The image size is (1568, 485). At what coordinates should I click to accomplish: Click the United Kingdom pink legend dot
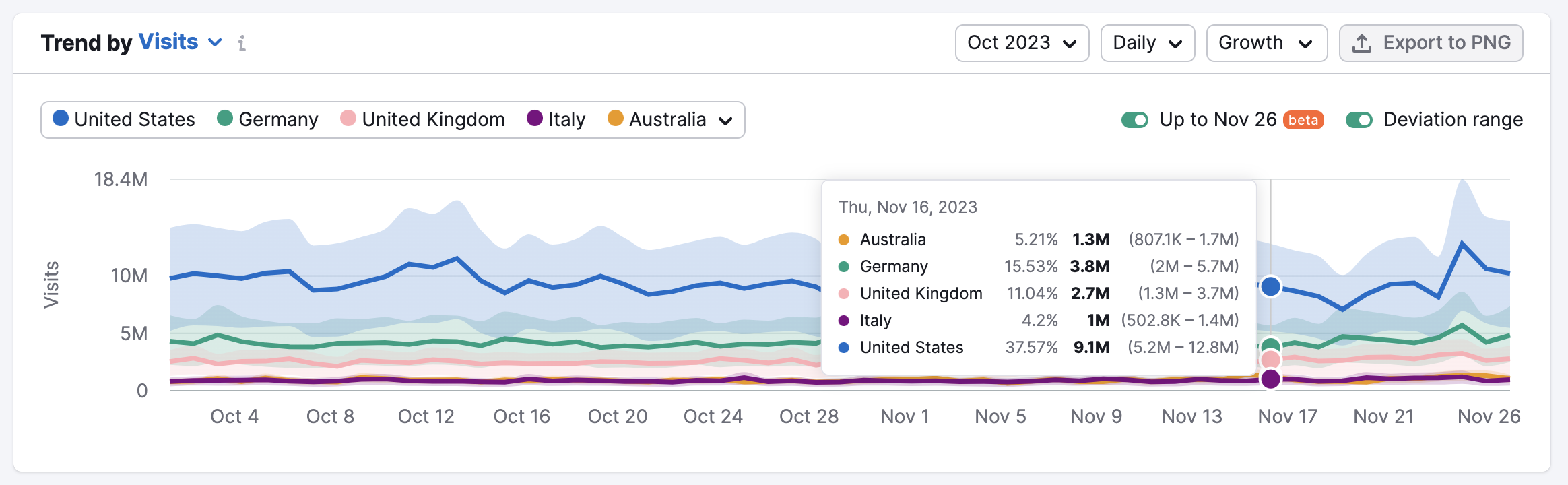pos(348,119)
